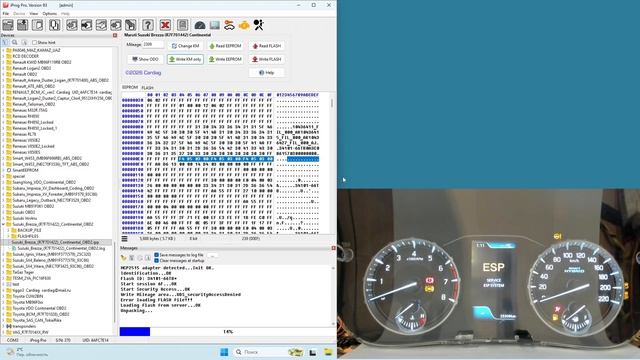Select the Renault_Talisman_OBD2 folder
Viewport: 640px width, 360px height.
tap(33, 104)
